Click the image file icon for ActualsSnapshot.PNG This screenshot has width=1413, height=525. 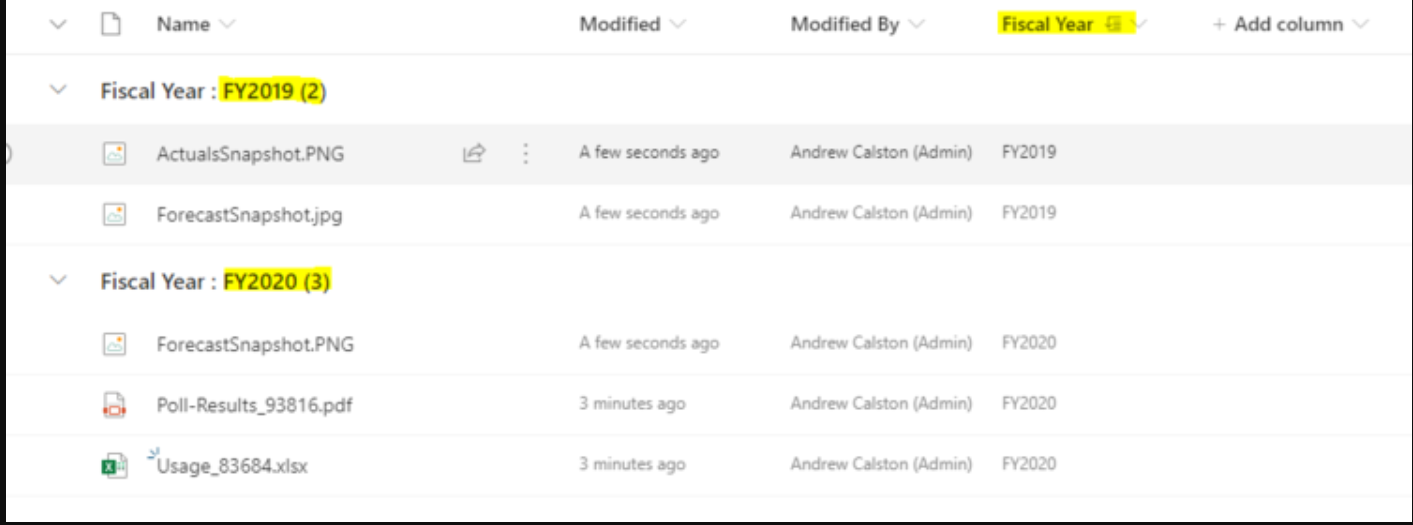pyautogui.click(x=115, y=154)
